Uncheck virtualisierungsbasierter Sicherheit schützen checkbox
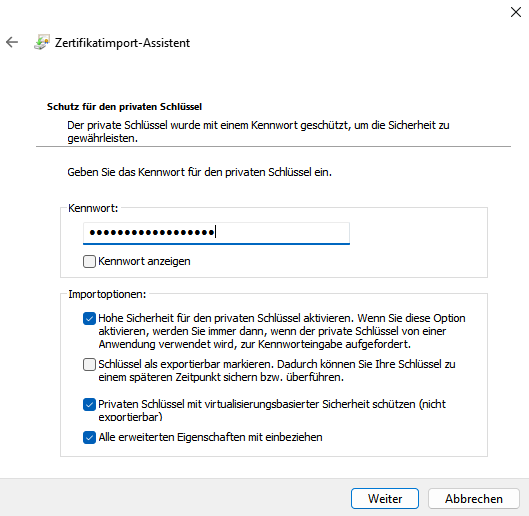The height and width of the screenshot is (516, 529). (x=89, y=404)
